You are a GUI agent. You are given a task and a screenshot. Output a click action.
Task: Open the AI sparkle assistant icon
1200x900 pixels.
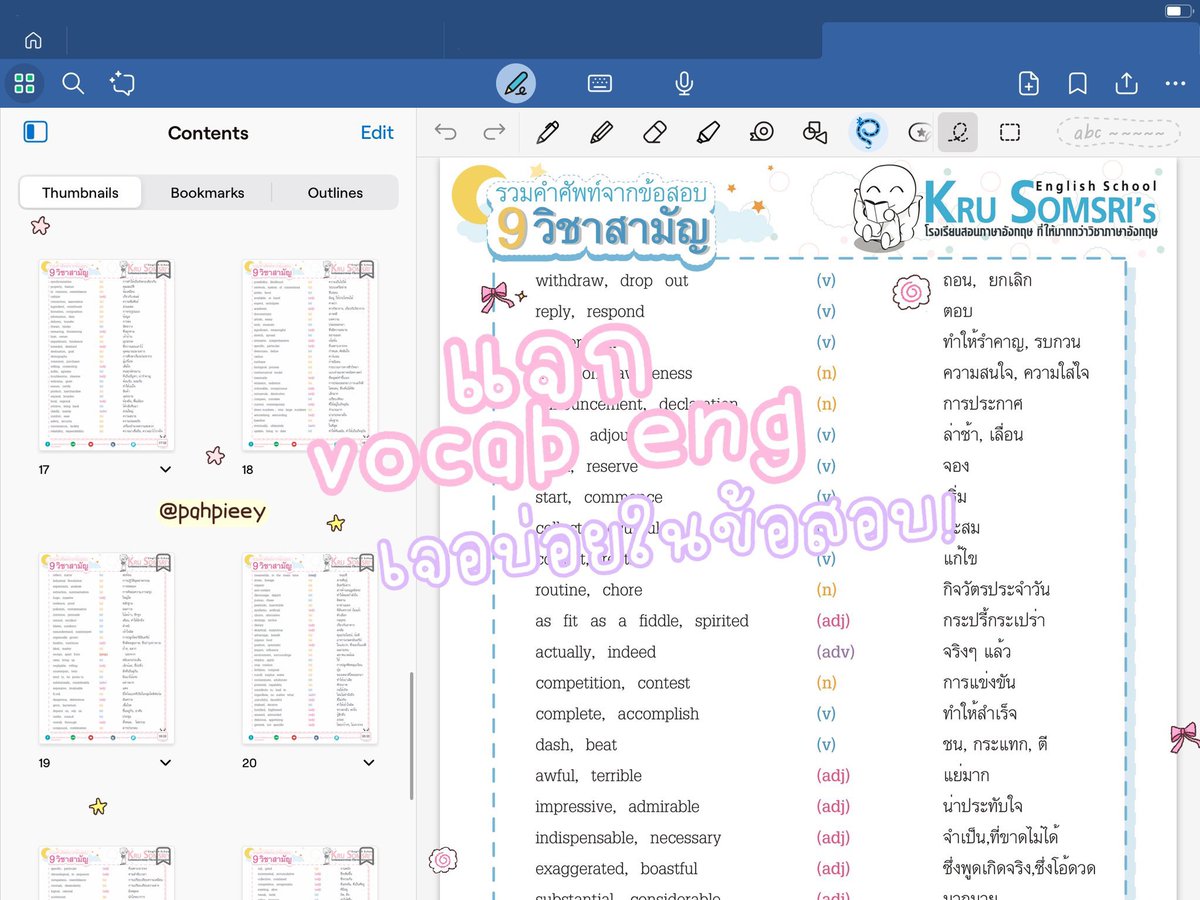pos(122,83)
